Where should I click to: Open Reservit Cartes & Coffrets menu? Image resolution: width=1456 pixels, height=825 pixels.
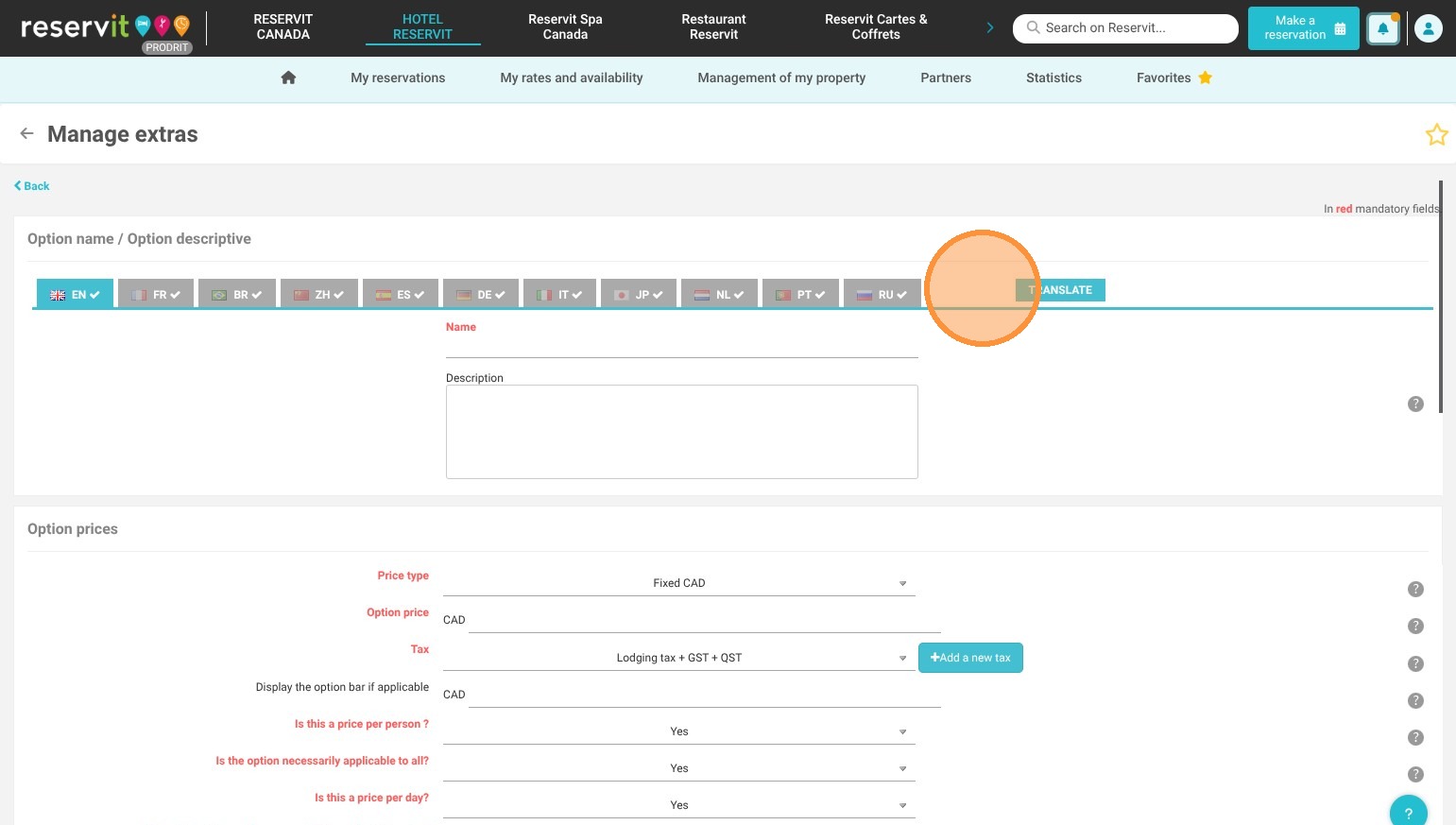pos(876,27)
